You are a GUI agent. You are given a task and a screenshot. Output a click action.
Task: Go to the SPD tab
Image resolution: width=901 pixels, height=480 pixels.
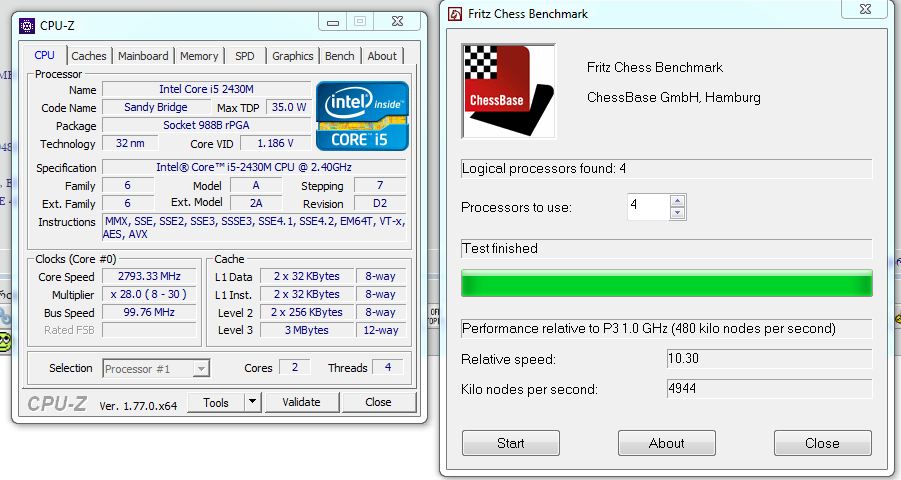pyautogui.click(x=244, y=56)
